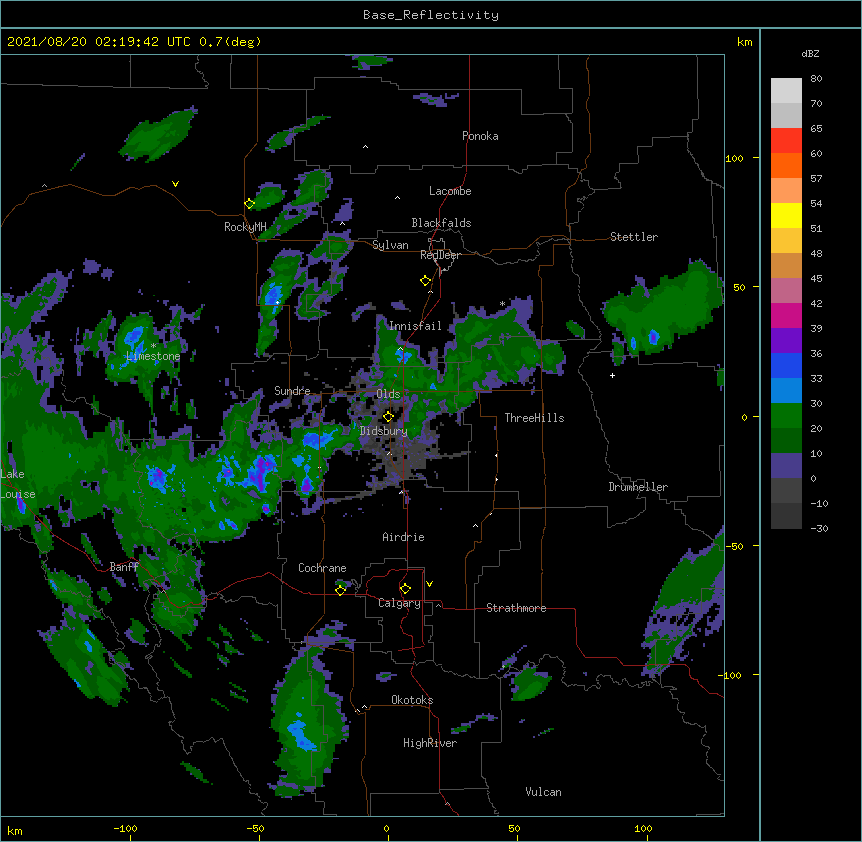Select the Stettler label
The width and height of the screenshot is (862, 842).
click(634, 237)
